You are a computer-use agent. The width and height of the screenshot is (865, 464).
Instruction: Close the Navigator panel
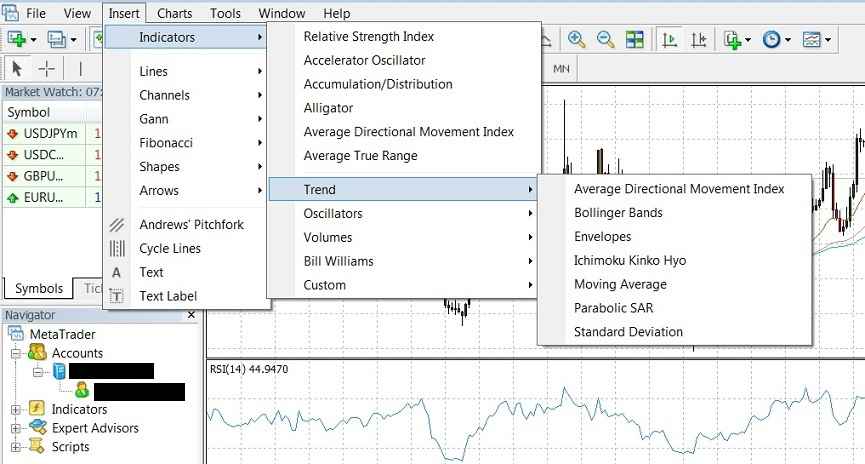click(192, 315)
